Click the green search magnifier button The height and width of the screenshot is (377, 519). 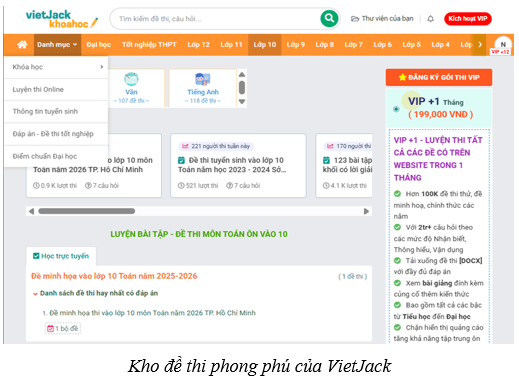click(329, 18)
